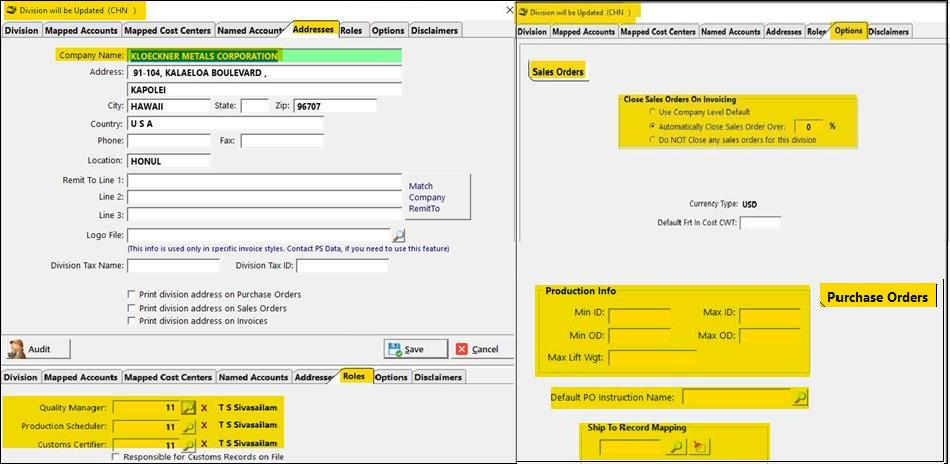Click the Min OD field

639,336
